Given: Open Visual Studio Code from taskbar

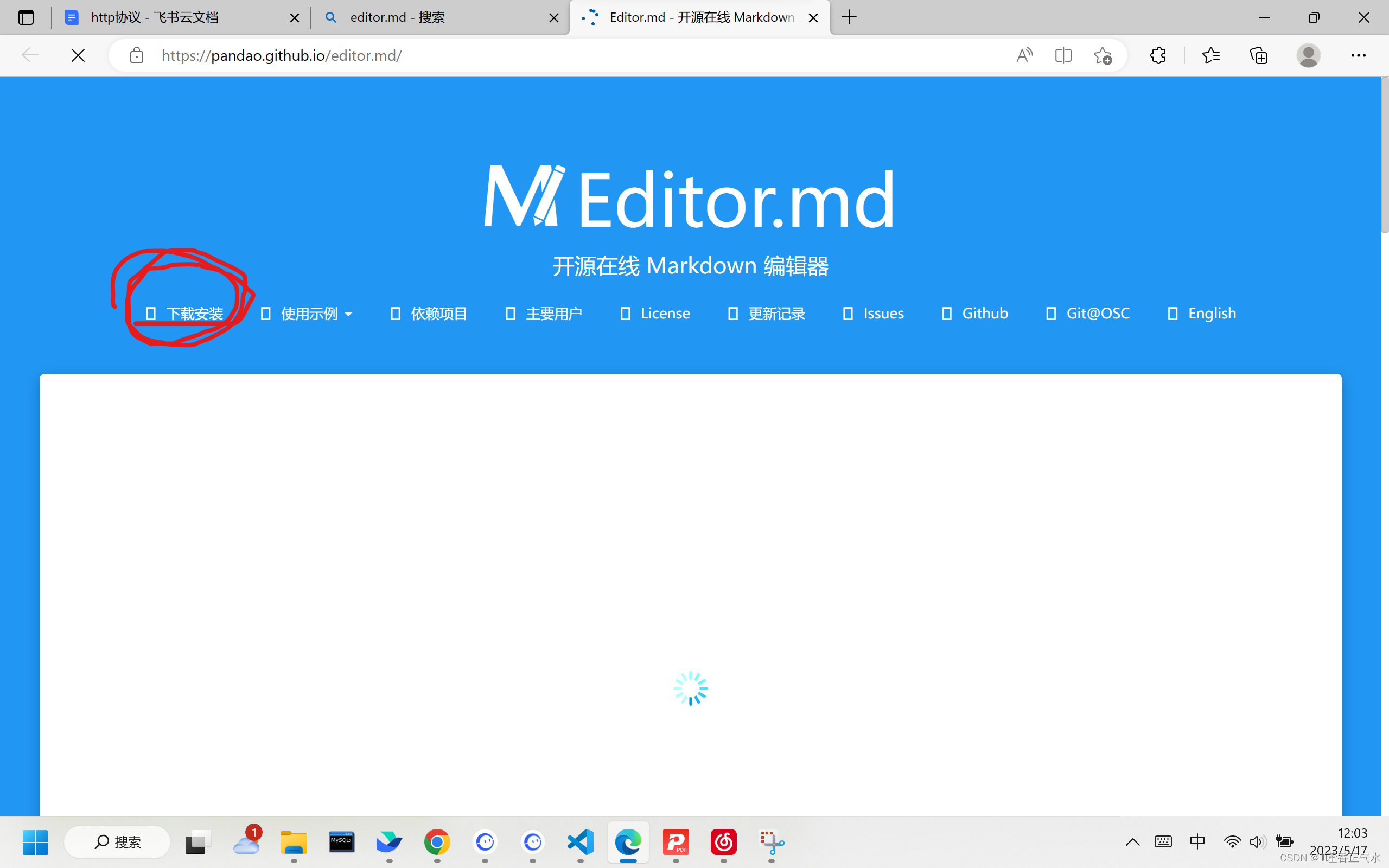Looking at the screenshot, I should coord(580,841).
